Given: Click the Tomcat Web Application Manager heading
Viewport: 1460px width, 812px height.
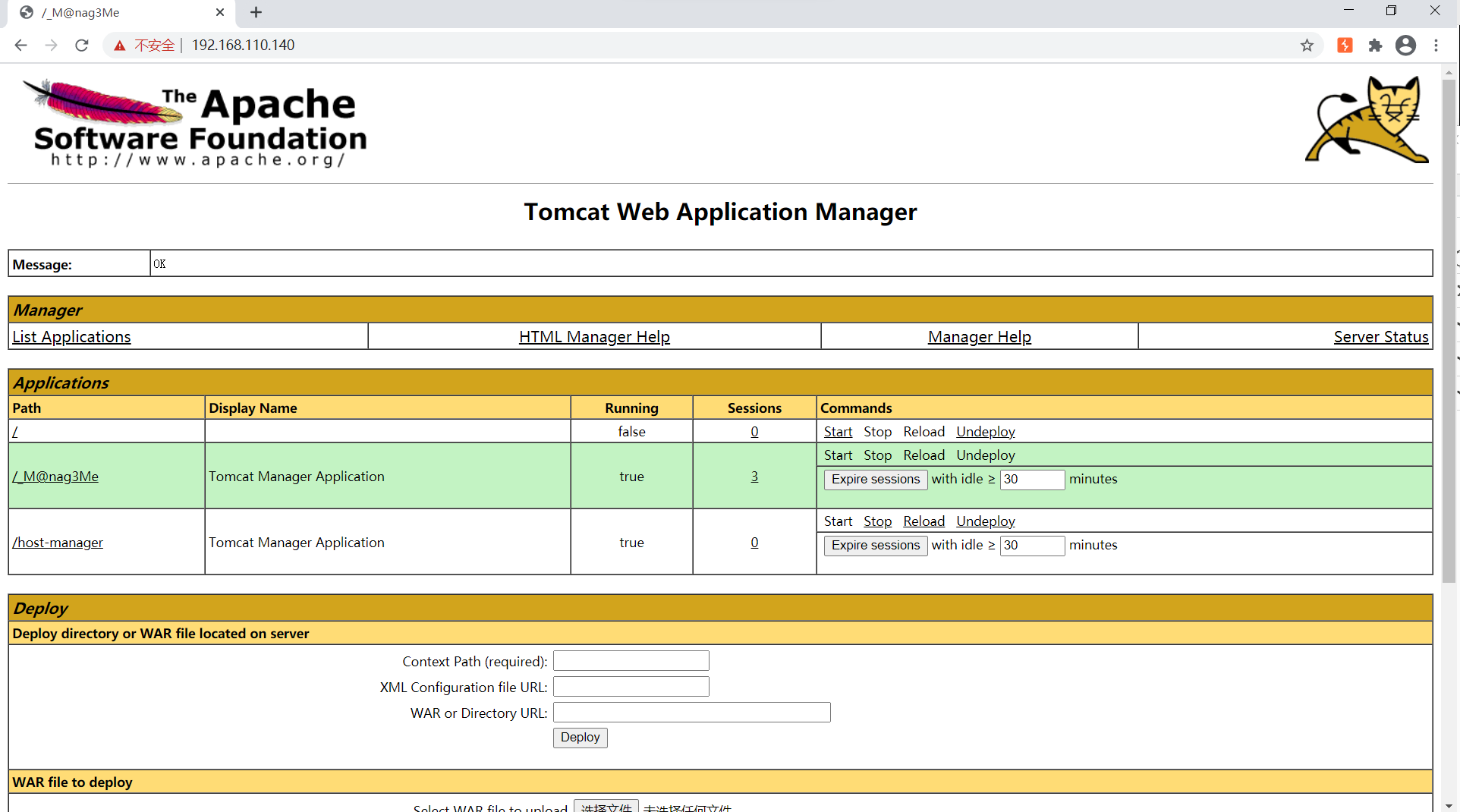Looking at the screenshot, I should (720, 212).
